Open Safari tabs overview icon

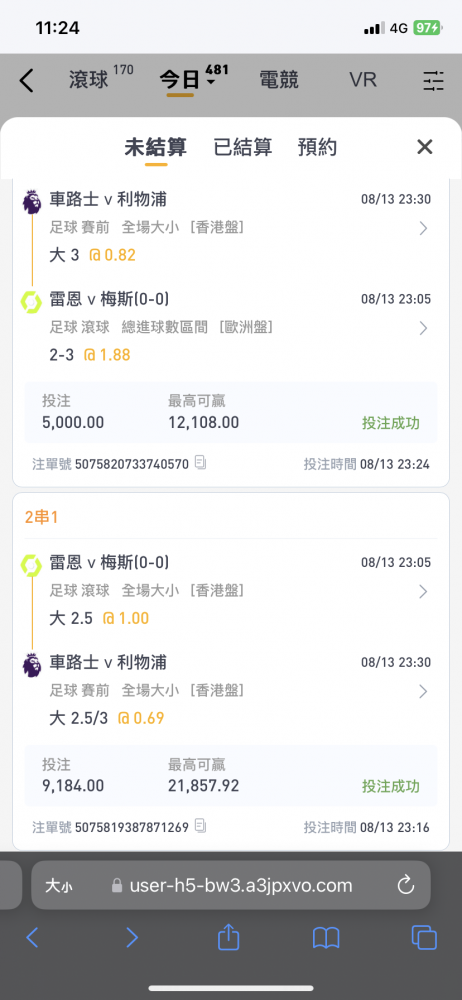tap(424, 938)
